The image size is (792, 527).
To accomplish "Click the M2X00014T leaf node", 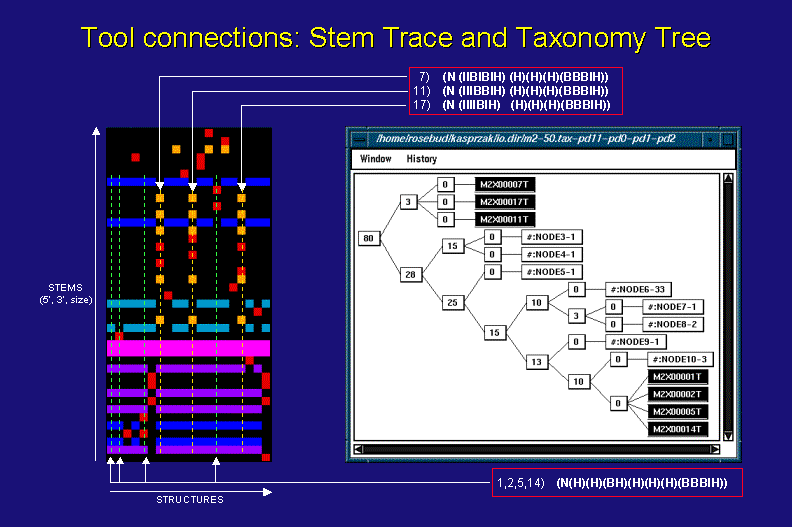I will [x=678, y=429].
